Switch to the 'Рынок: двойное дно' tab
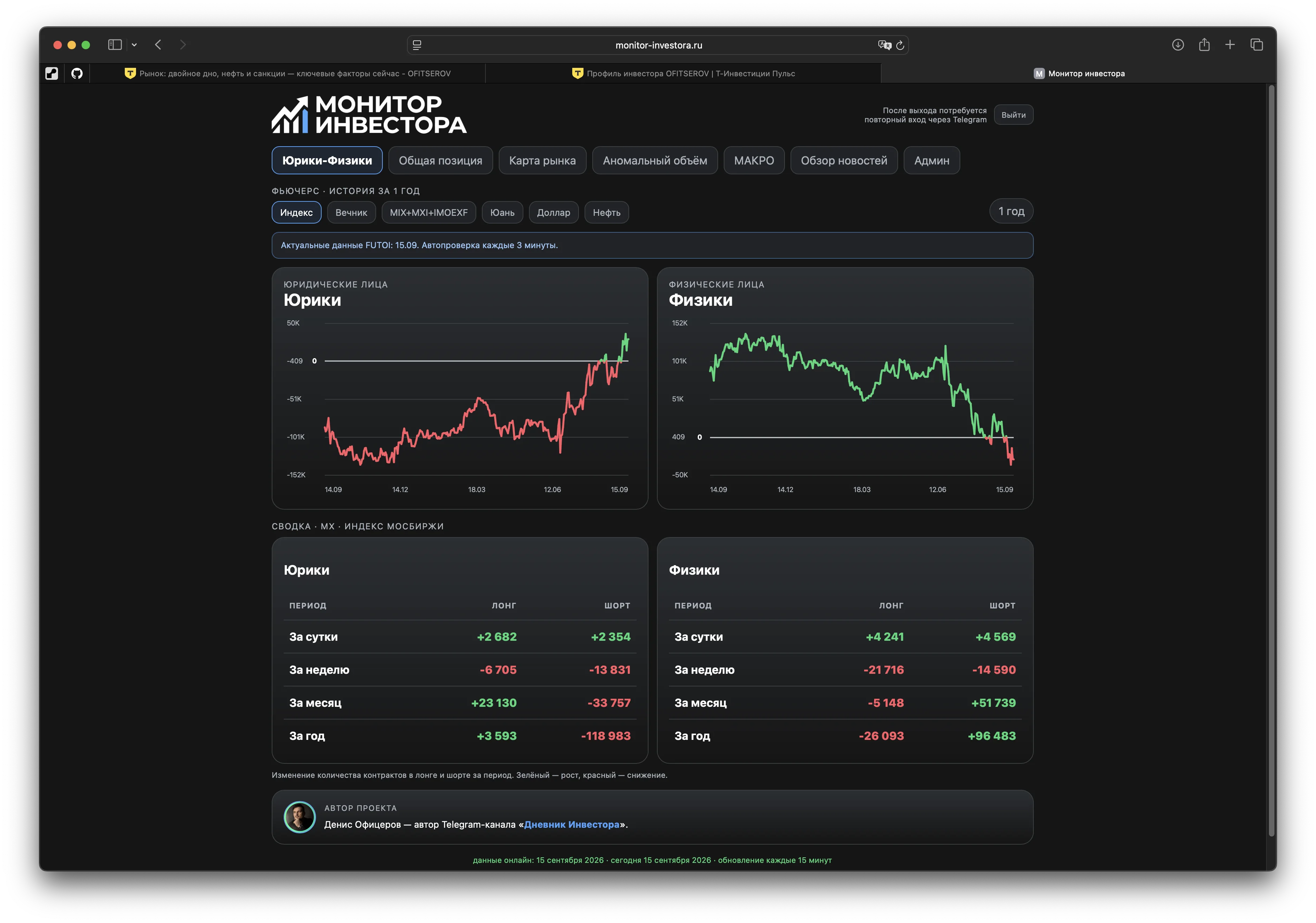This screenshot has width=1316, height=923. coord(288,73)
